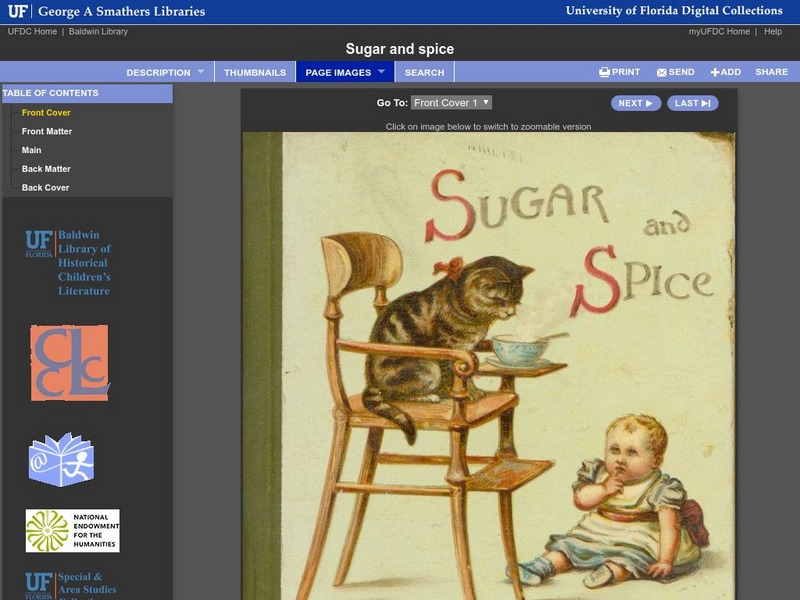Image resolution: width=800 pixels, height=600 pixels.
Task: Switch to the Thumbnails tab
Action: click(x=255, y=72)
